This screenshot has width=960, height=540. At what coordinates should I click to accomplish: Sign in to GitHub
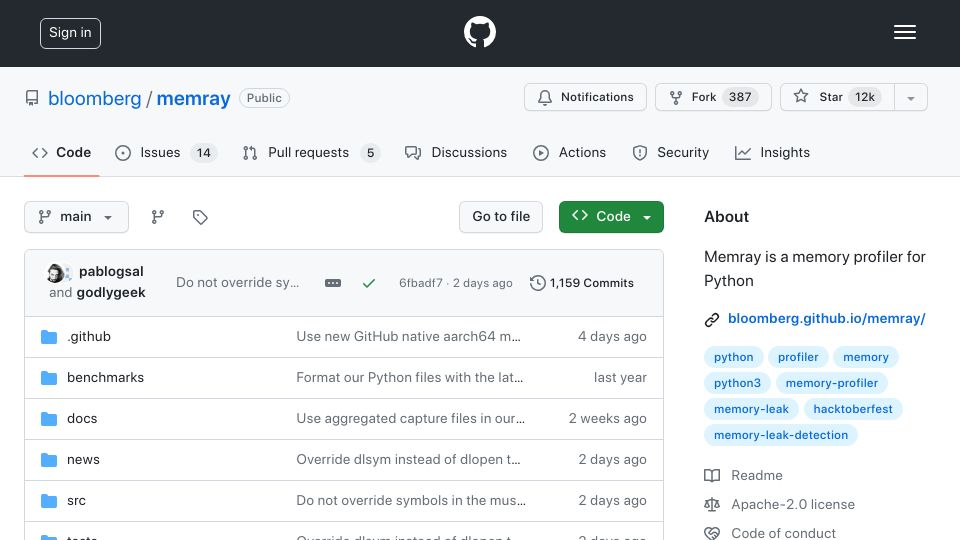pos(70,33)
